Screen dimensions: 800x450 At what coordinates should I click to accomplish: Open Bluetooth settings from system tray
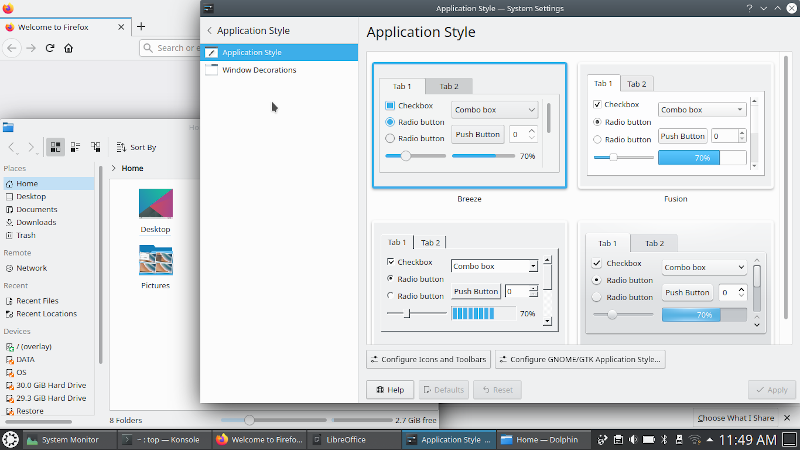[664, 439]
